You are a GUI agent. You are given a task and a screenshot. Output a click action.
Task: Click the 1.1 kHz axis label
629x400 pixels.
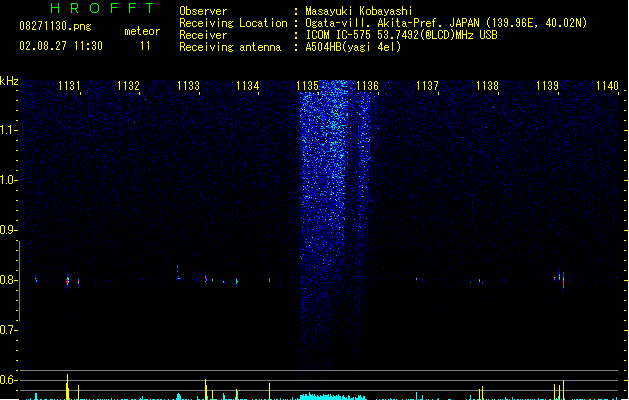tap(8, 130)
